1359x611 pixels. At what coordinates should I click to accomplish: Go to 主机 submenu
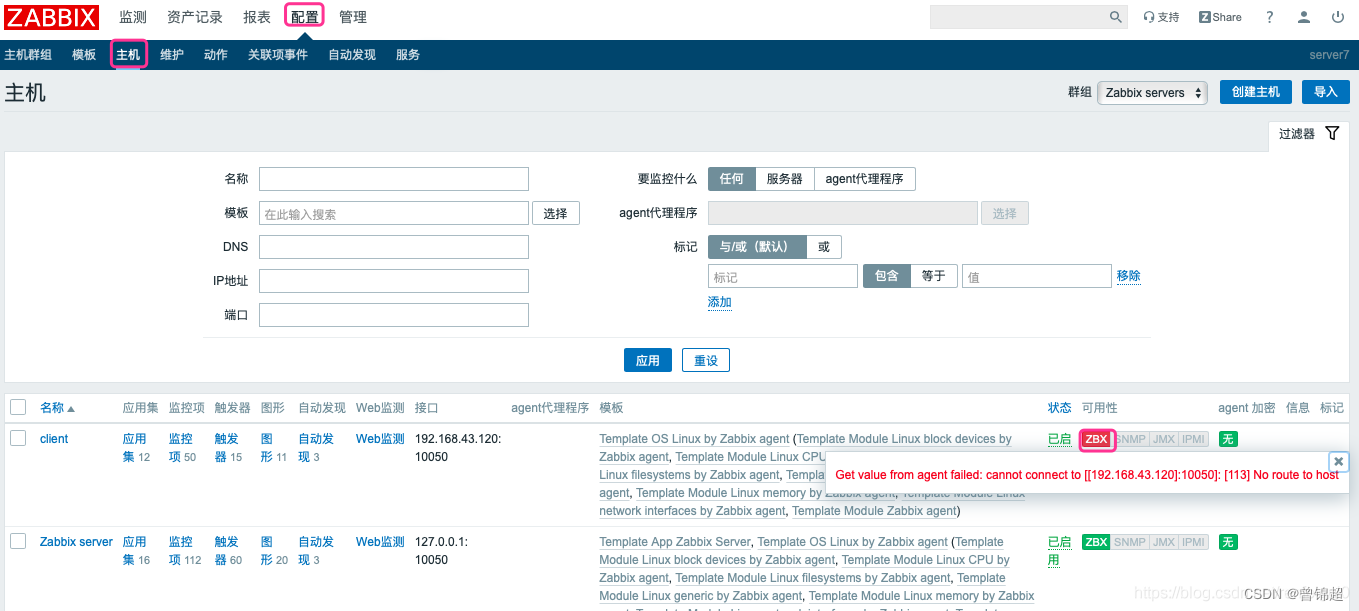point(128,55)
